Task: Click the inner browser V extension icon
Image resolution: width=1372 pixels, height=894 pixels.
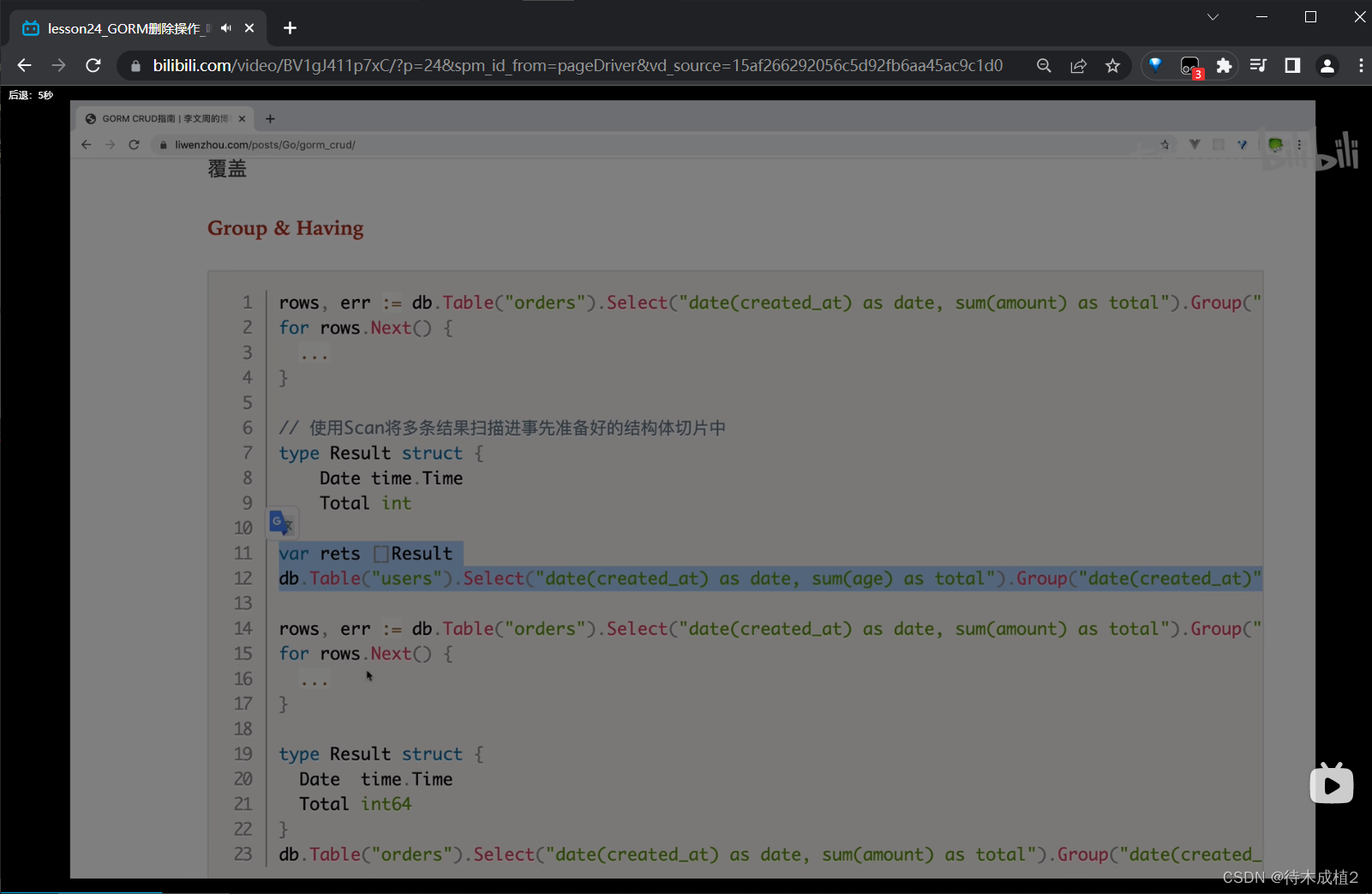Action: 1195,145
